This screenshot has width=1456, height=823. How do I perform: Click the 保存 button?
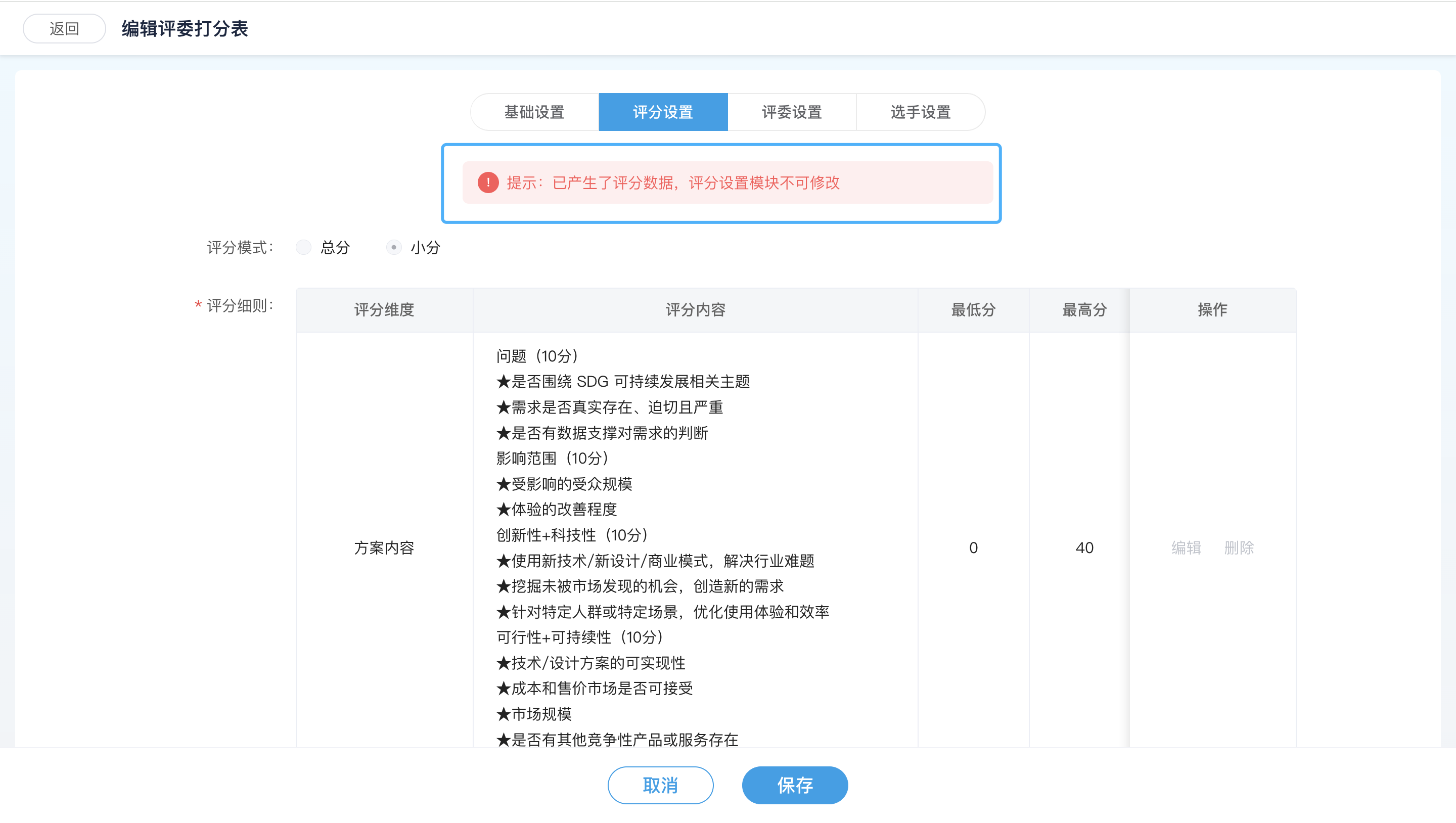pos(795,785)
